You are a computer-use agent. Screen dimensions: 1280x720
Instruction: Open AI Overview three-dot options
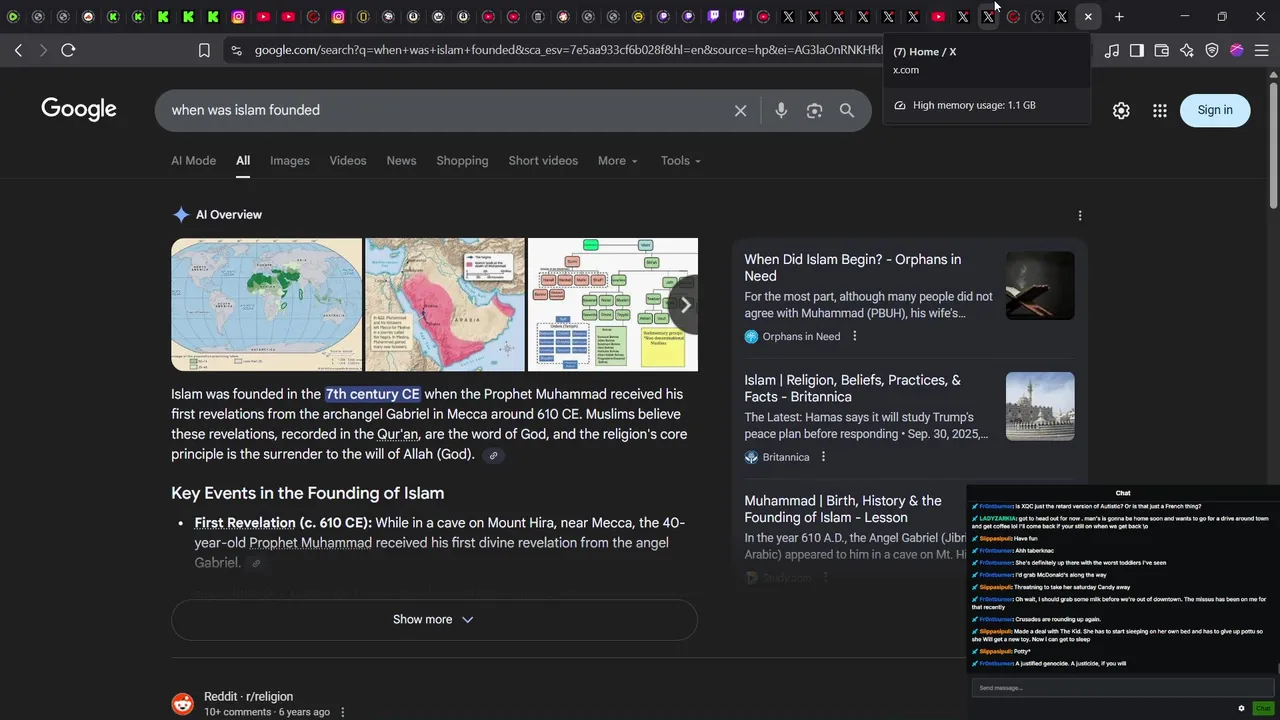[x=1079, y=215]
